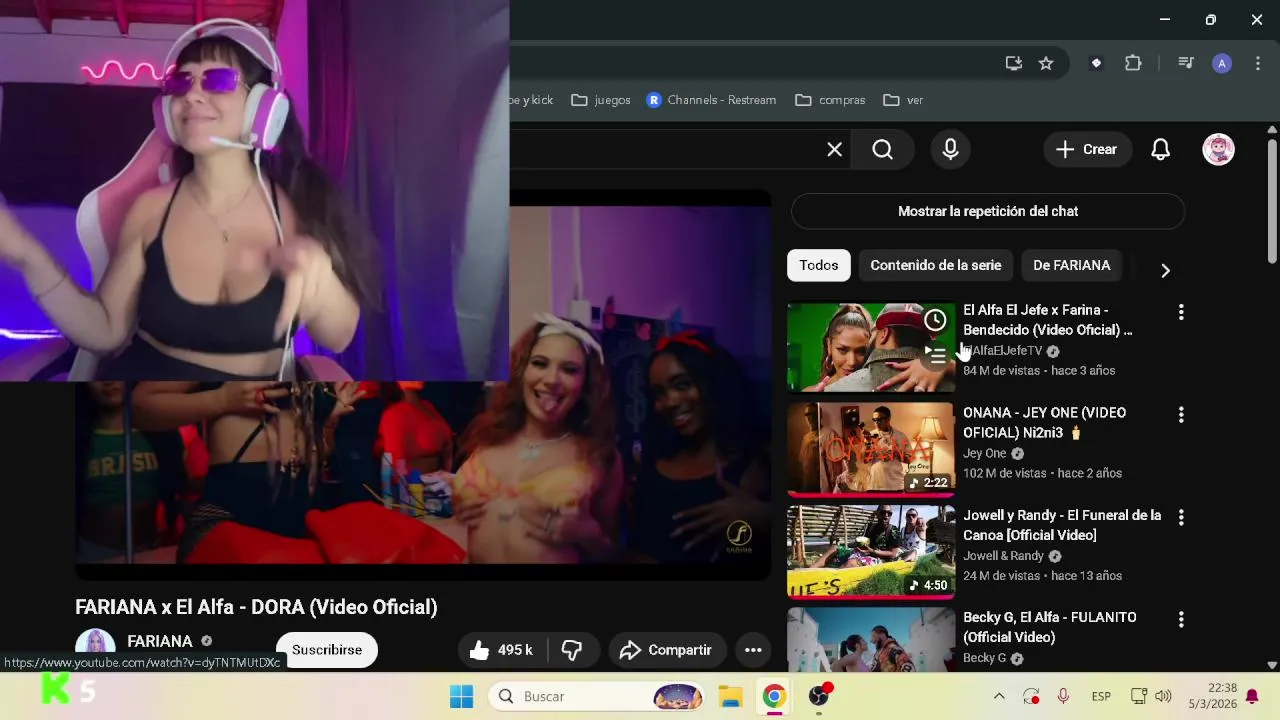The height and width of the screenshot is (720, 1280).
Task: Click the green K overlay icon
Action: [57, 689]
